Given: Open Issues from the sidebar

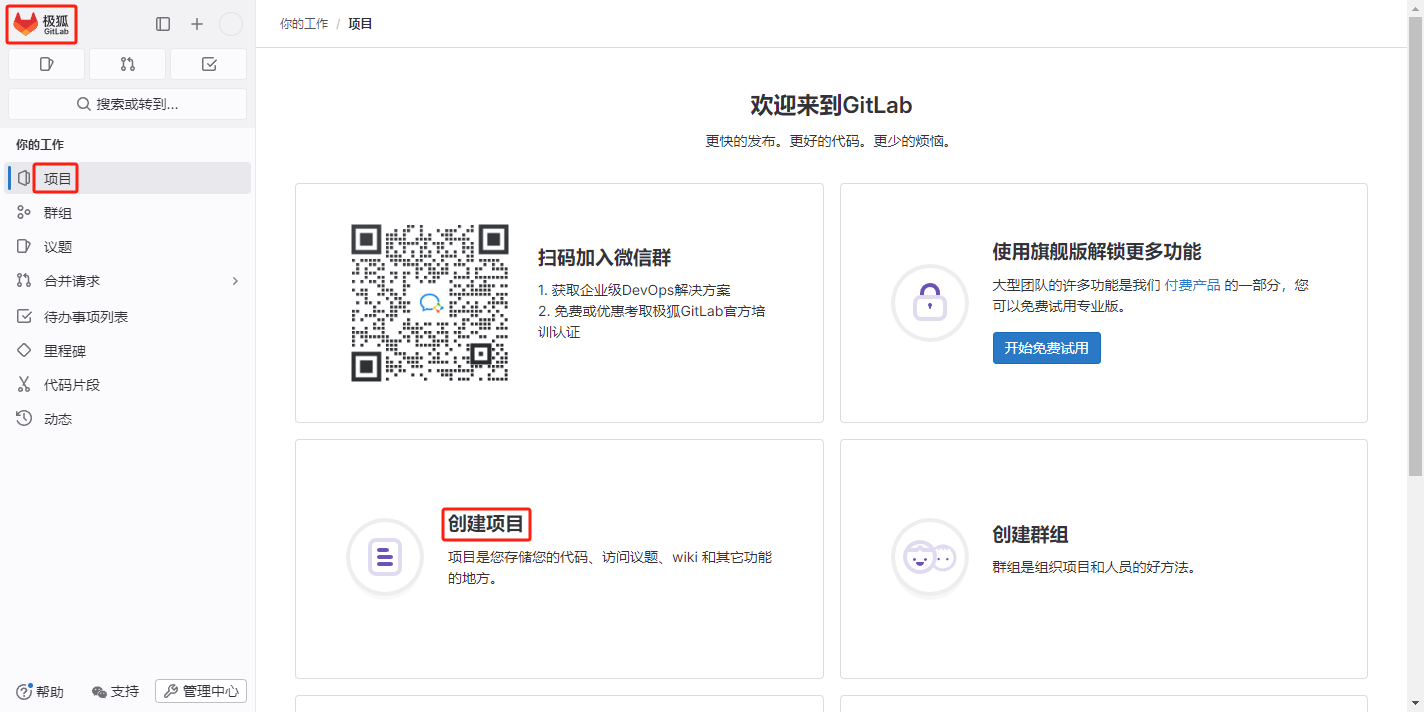Looking at the screenshot, I should (58, 247).
